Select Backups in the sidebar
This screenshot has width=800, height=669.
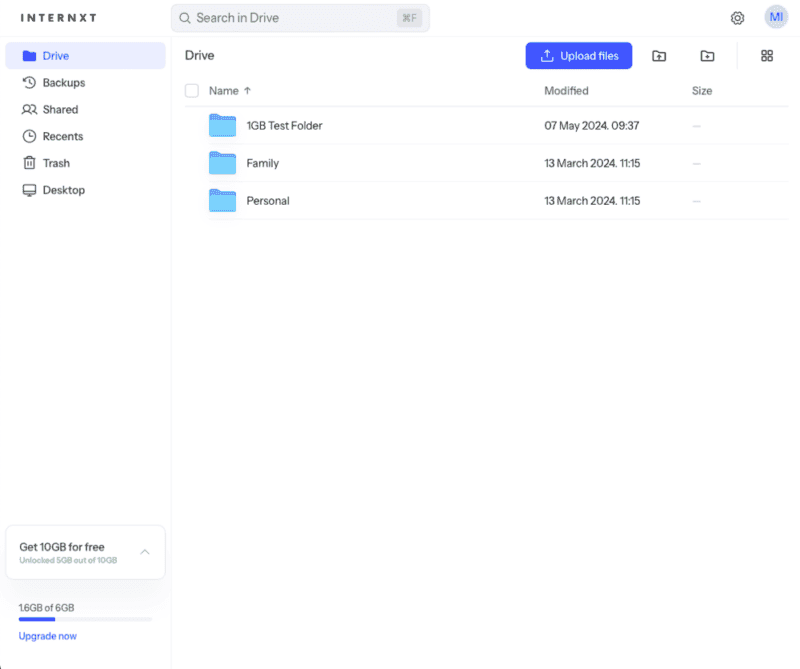[x=60, y=82]
